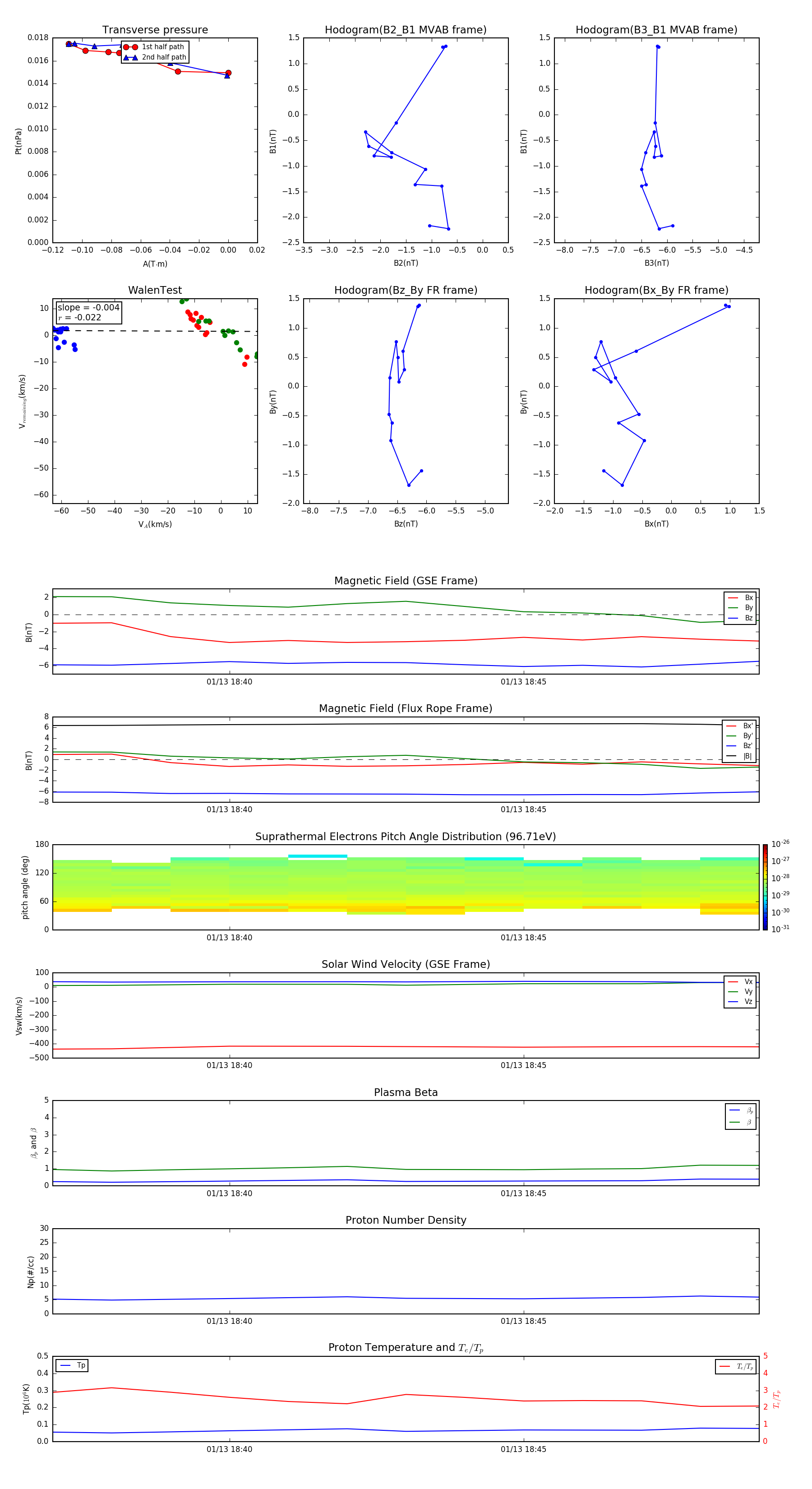Click 'Solar Wind Velocity (GSE Frame)' title

pyautogui.click(x=406, y=965)
